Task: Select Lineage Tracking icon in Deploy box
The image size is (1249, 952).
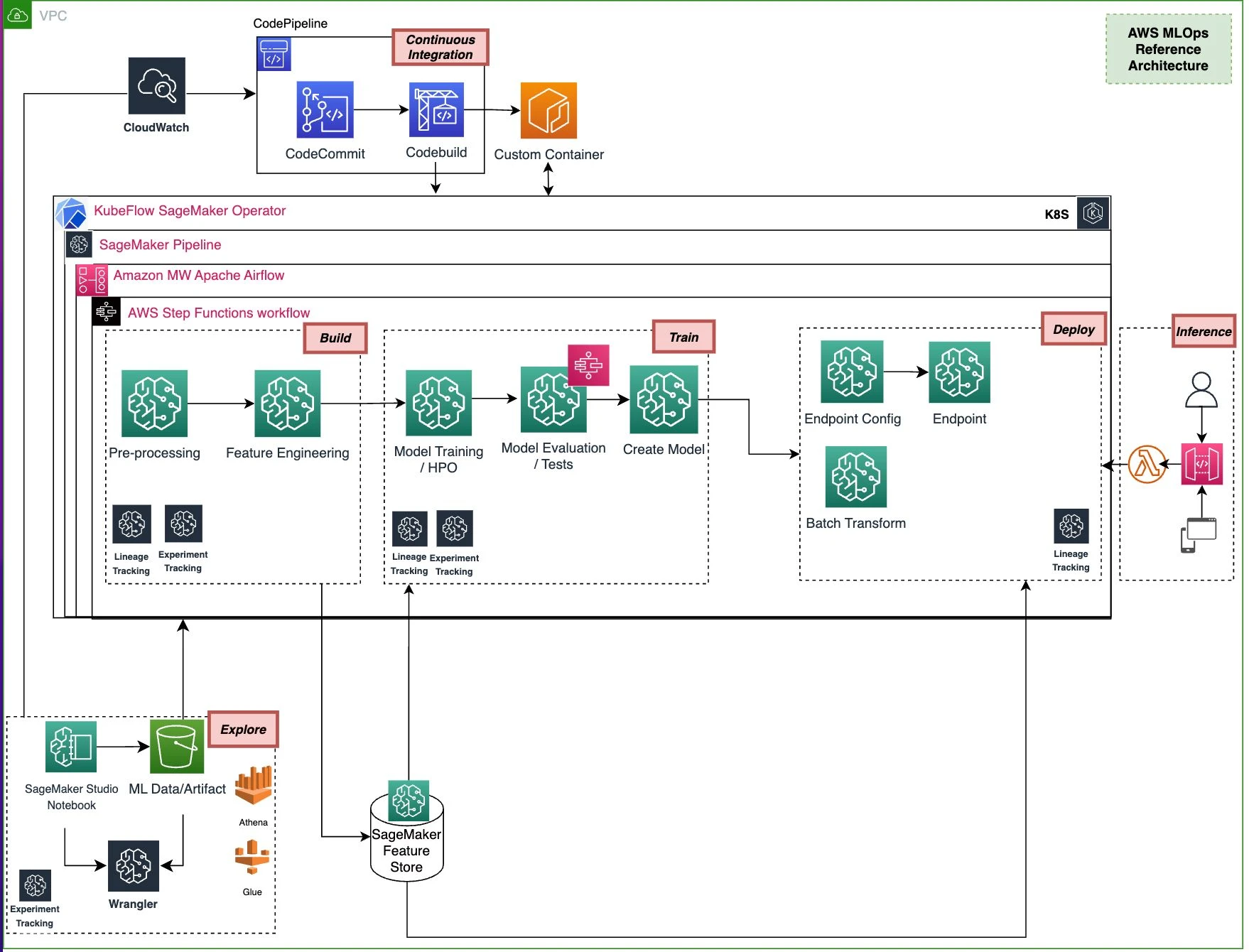Action: click(x=1071, y=526)
